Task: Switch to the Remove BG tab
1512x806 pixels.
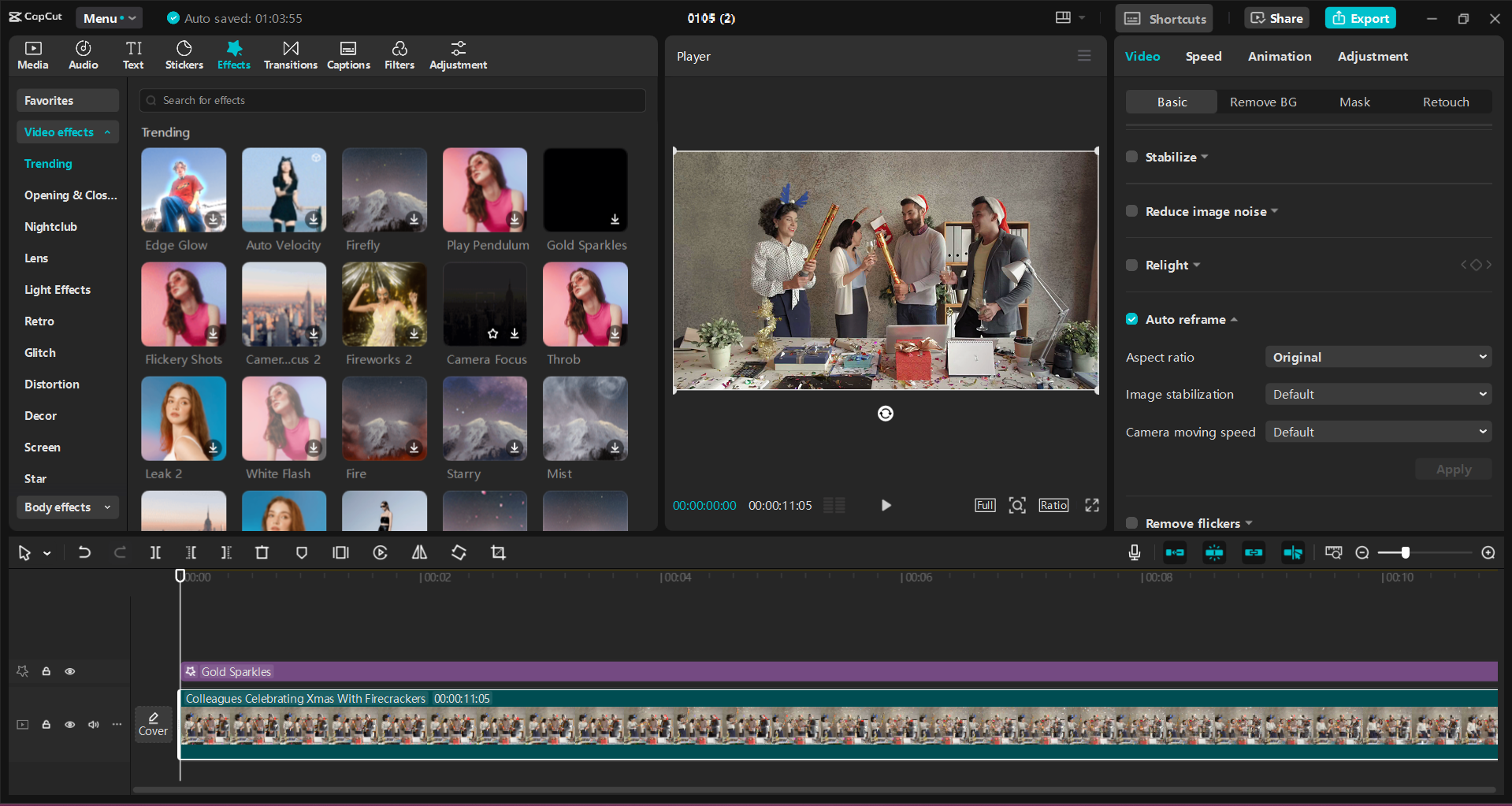Action: coord(1262,102)
